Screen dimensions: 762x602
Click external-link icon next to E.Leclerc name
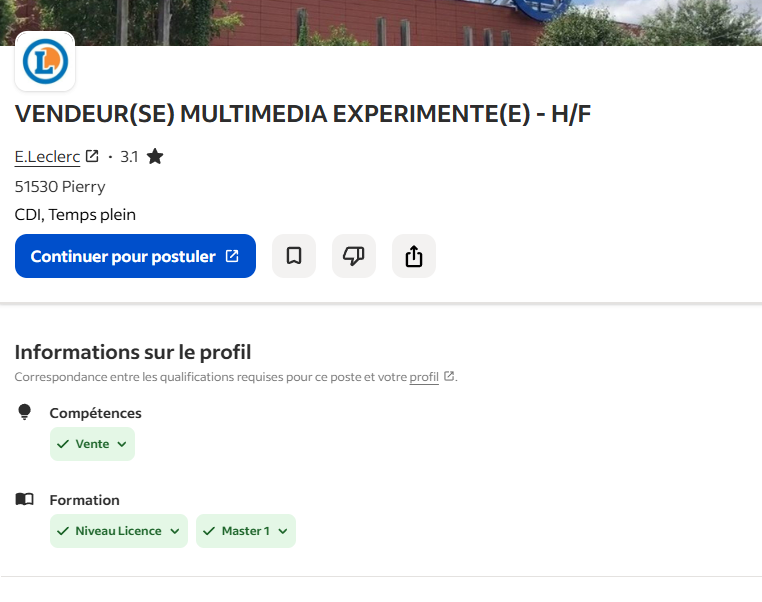coord(92,156)
